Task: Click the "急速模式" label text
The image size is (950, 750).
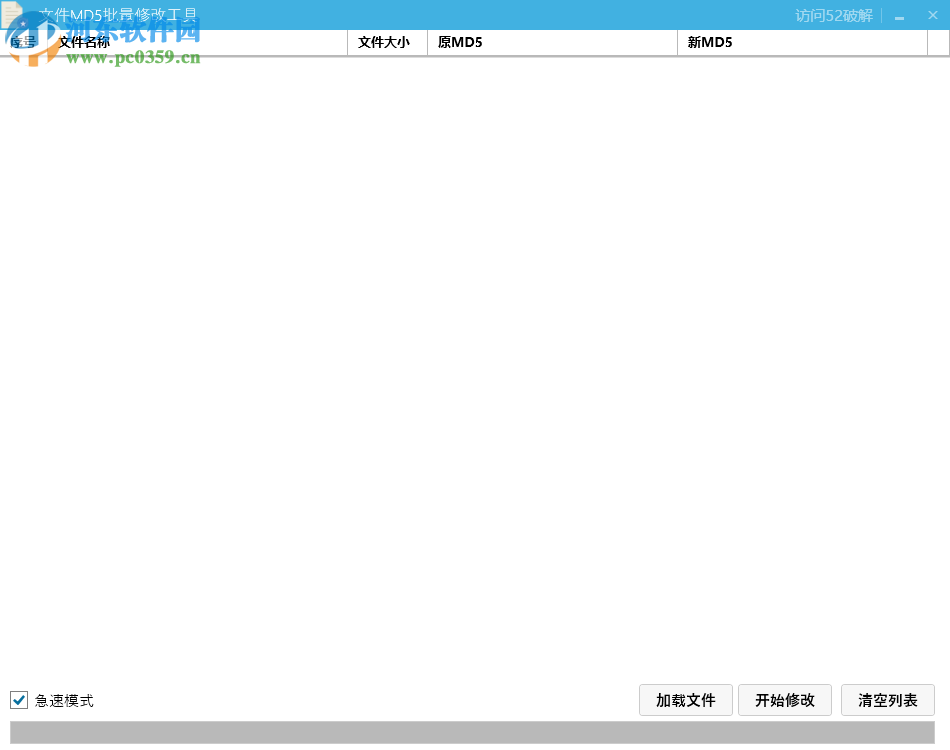Action: pos(63,700)
